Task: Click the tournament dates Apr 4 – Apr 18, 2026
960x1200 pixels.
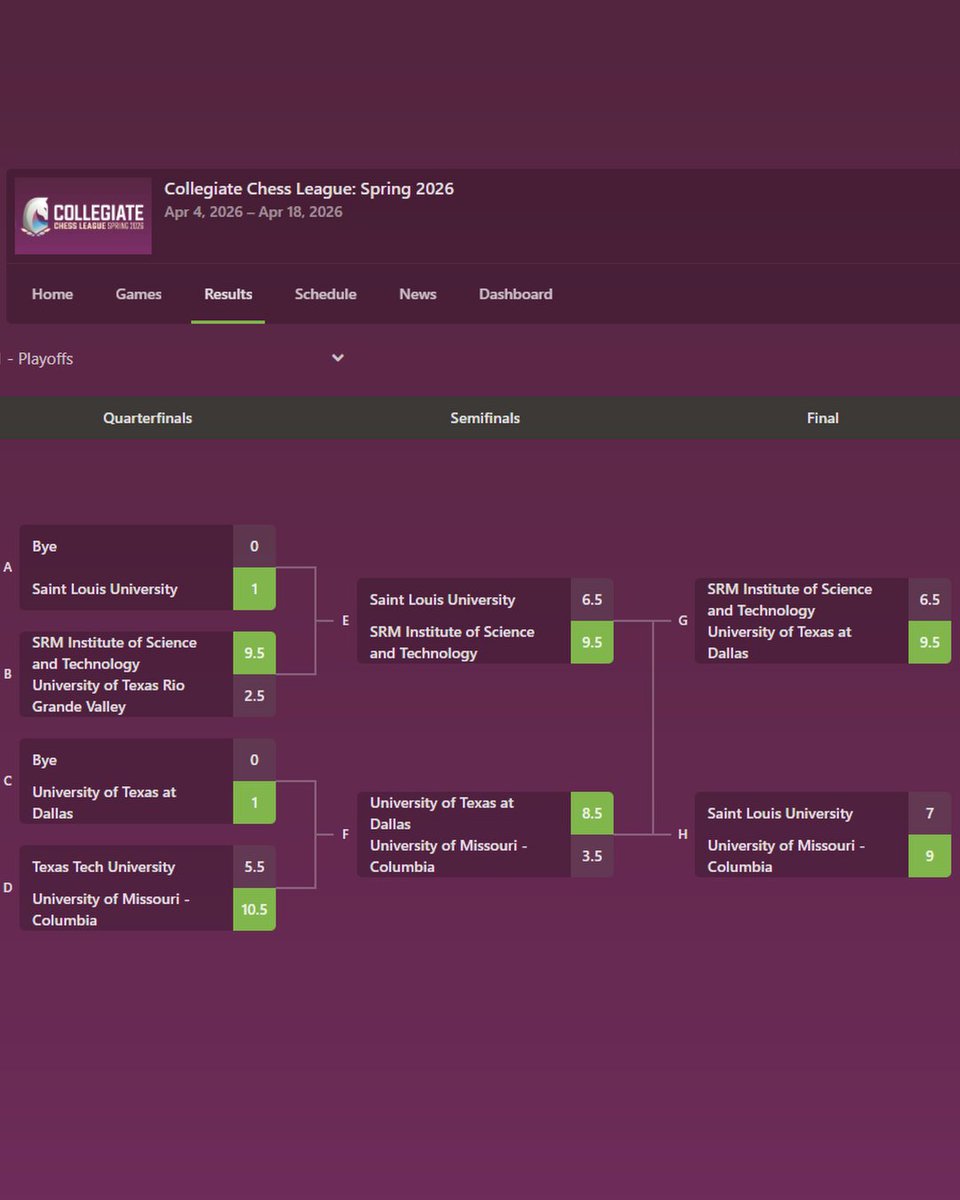Action: (253, 212)
